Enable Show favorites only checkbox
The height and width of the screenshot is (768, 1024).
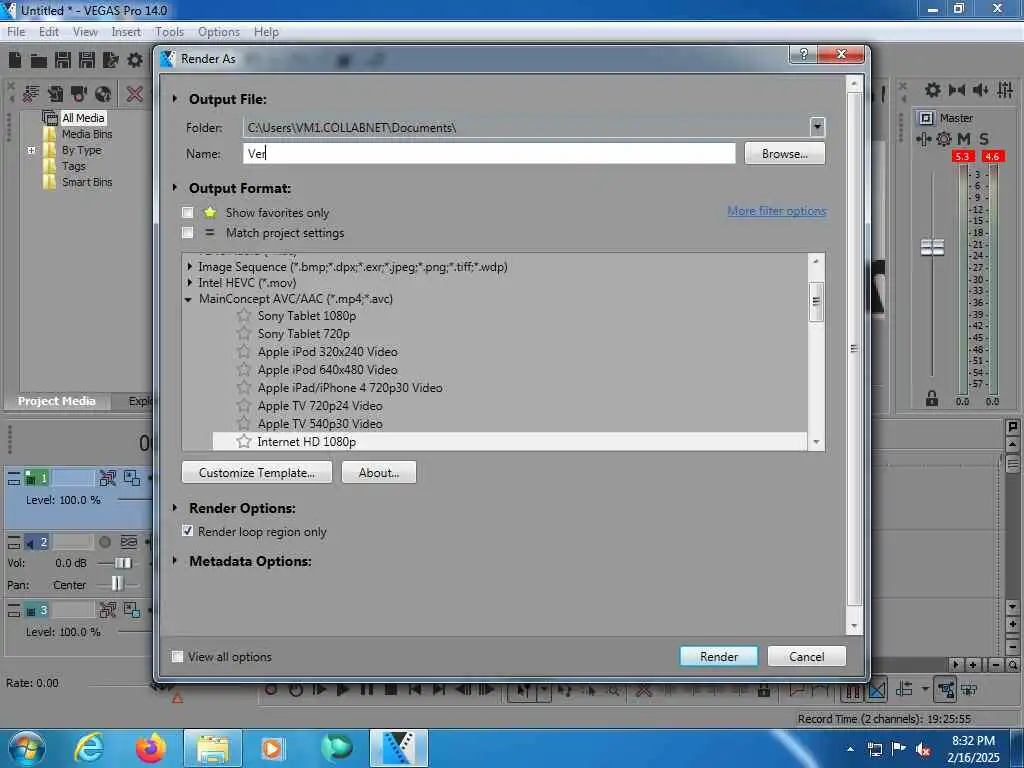(188, 212)
